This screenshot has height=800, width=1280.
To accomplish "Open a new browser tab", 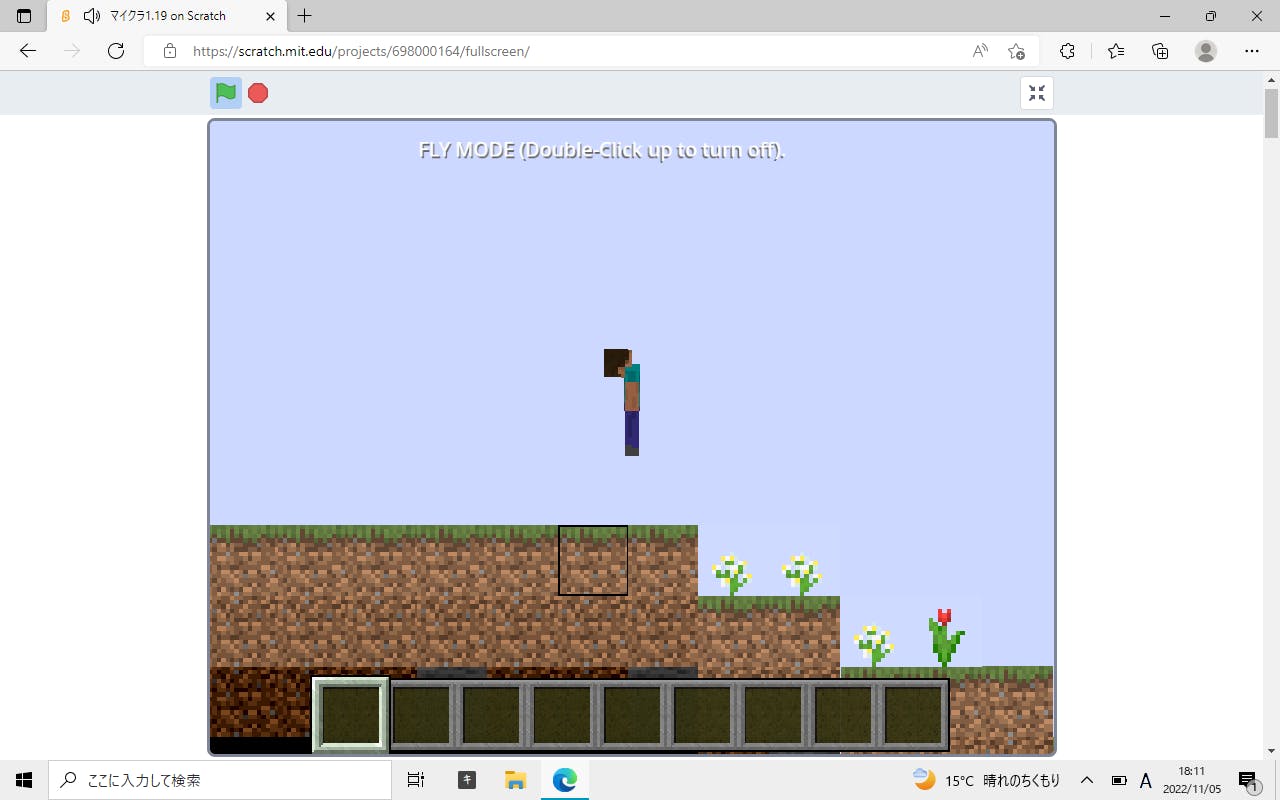I will [x=305, y=16].
